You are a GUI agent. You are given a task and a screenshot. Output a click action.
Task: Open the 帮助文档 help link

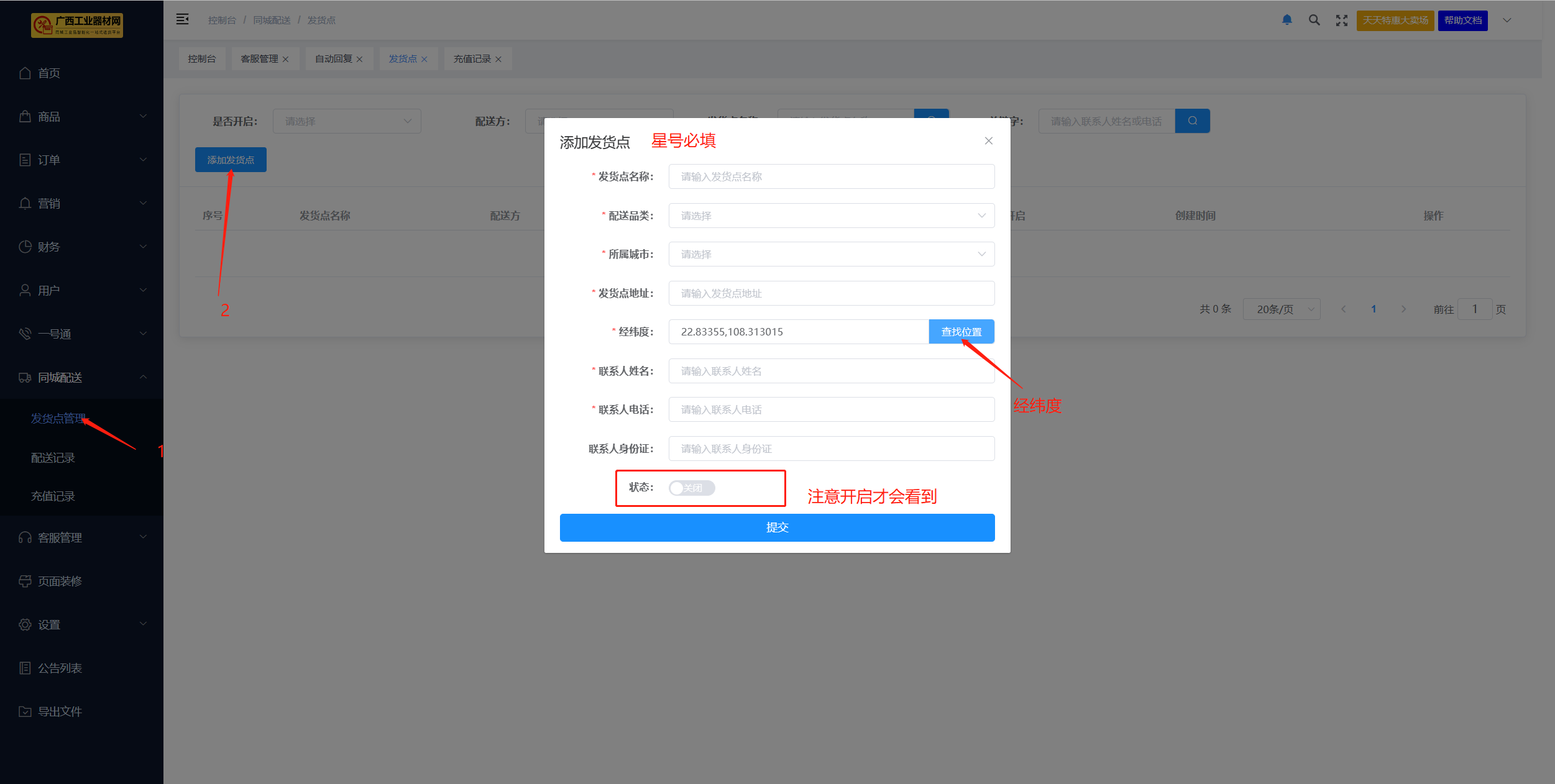pyautogui.click(x=1462, y=21)
